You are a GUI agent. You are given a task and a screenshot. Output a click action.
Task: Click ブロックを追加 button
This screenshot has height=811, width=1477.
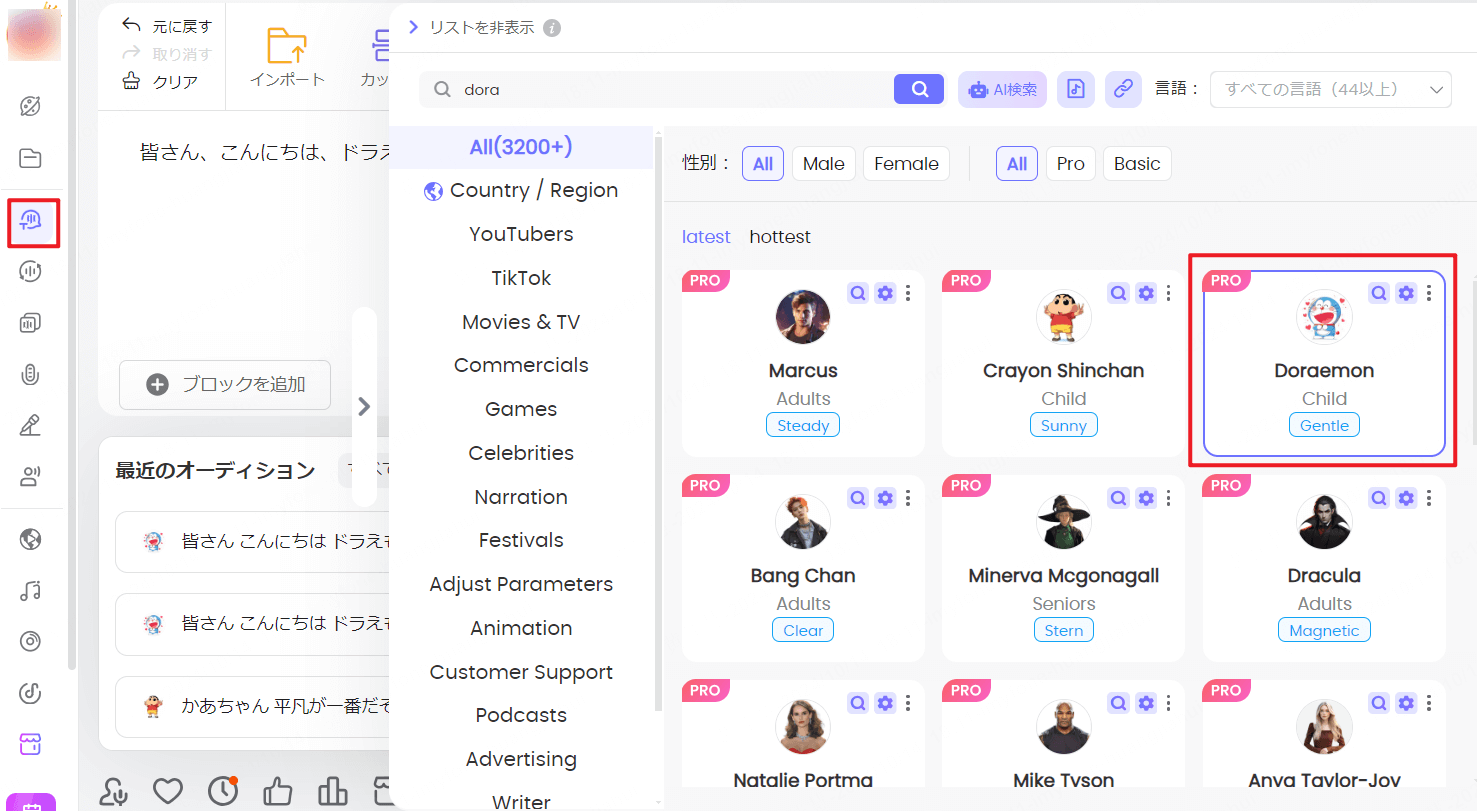[225, 385]
